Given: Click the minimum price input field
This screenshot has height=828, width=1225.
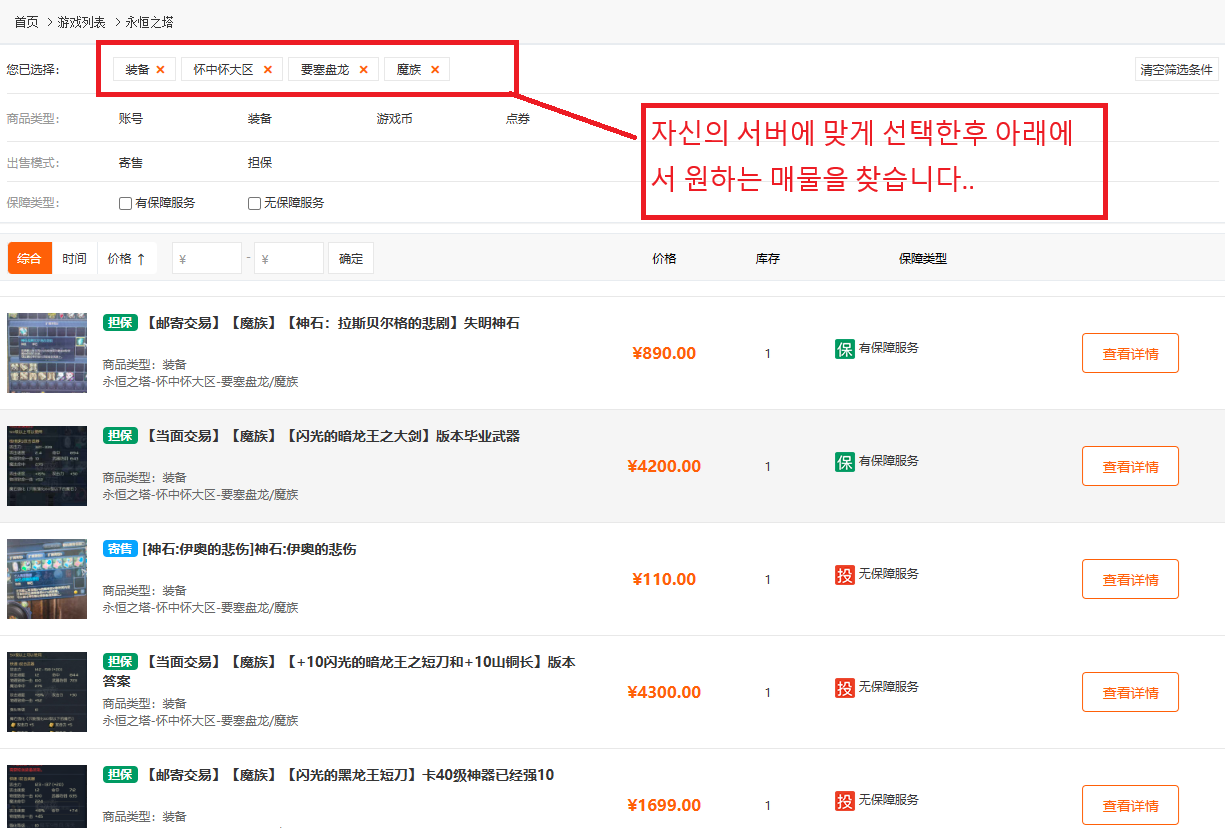Looking at the screenshot, I should 207,259.
